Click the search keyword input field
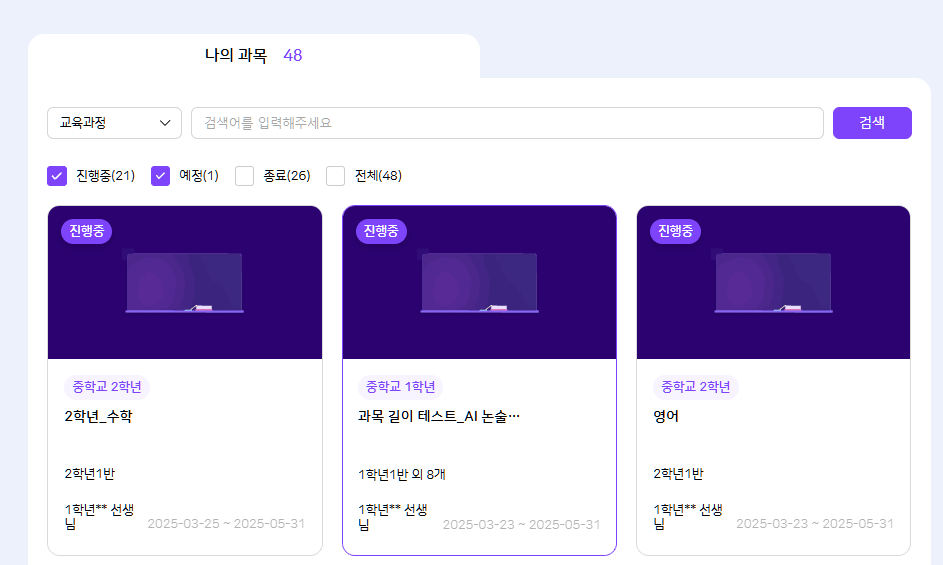Screen dimensions: 943x565 pos(507,123)
